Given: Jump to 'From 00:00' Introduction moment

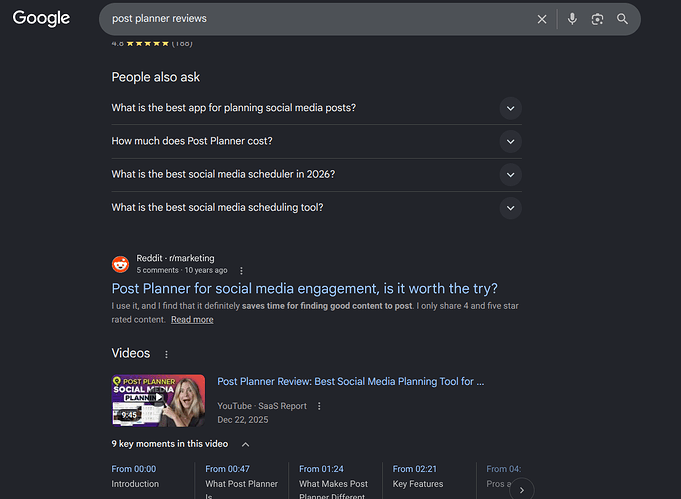Looking at the screenshot, I should pyautogui.click(x=133, y=469).
